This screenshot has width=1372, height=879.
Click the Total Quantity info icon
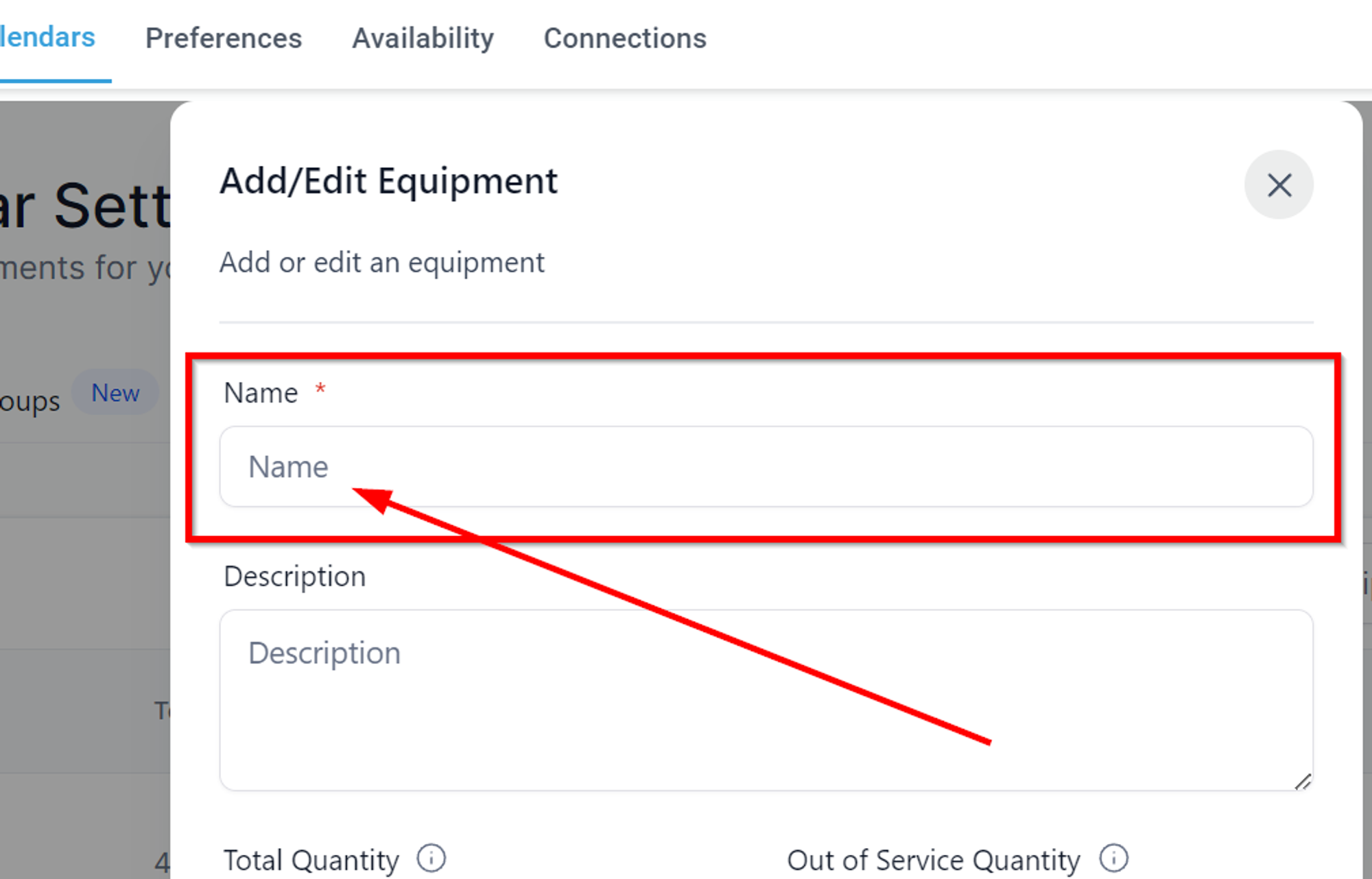click(431, 858)
